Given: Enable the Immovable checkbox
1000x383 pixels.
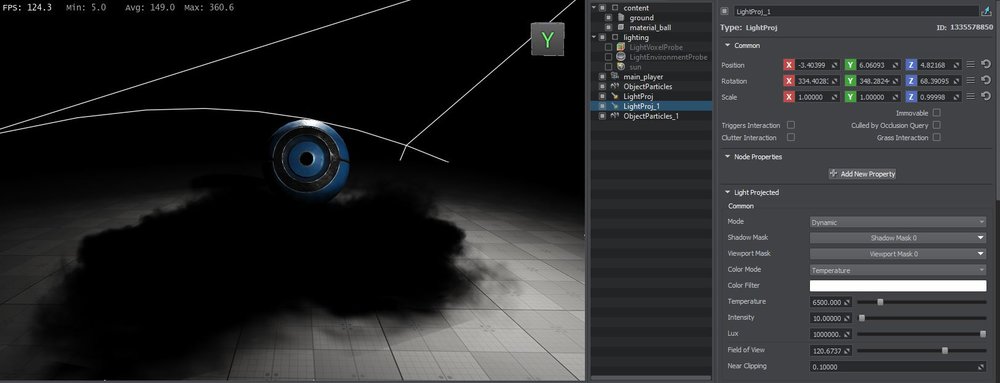Looking at the screenshot, I should click(936, 113).
